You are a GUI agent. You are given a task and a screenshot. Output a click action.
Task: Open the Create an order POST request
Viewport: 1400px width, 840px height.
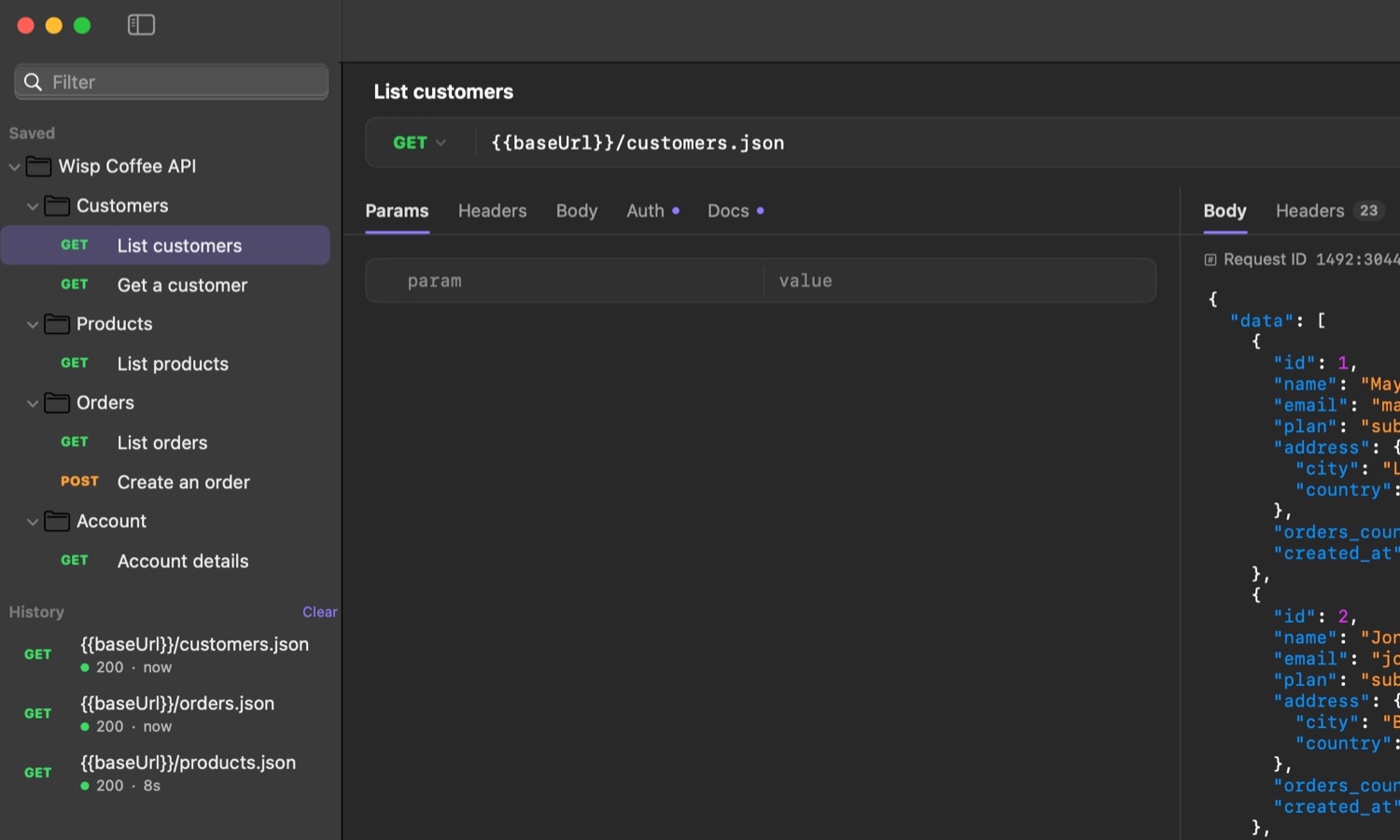(165, 483)
